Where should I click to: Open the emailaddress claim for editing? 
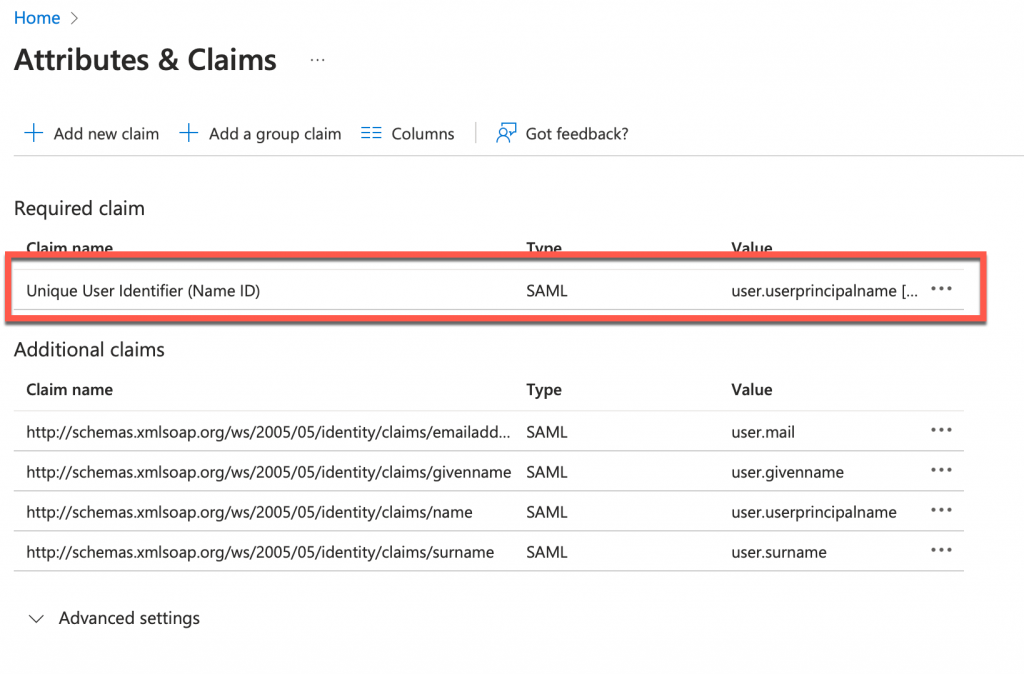pos(270,431)
